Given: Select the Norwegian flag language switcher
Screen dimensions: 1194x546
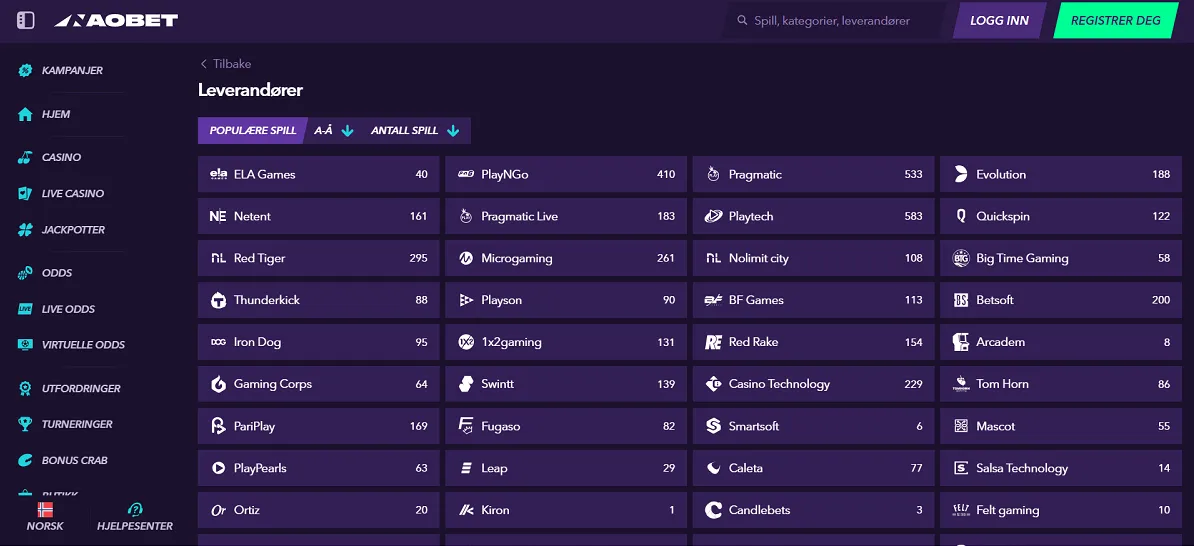Looking at the screenshot, I should coord(45,509).
